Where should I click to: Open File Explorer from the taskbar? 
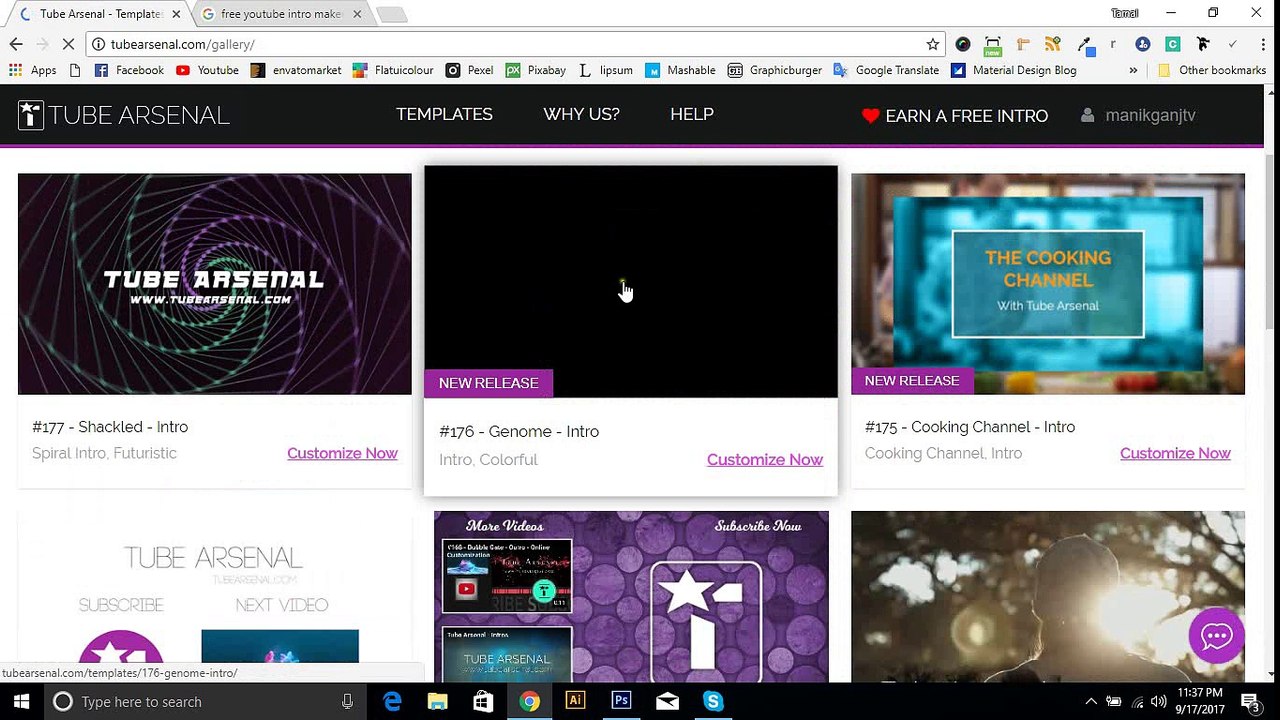438,701
